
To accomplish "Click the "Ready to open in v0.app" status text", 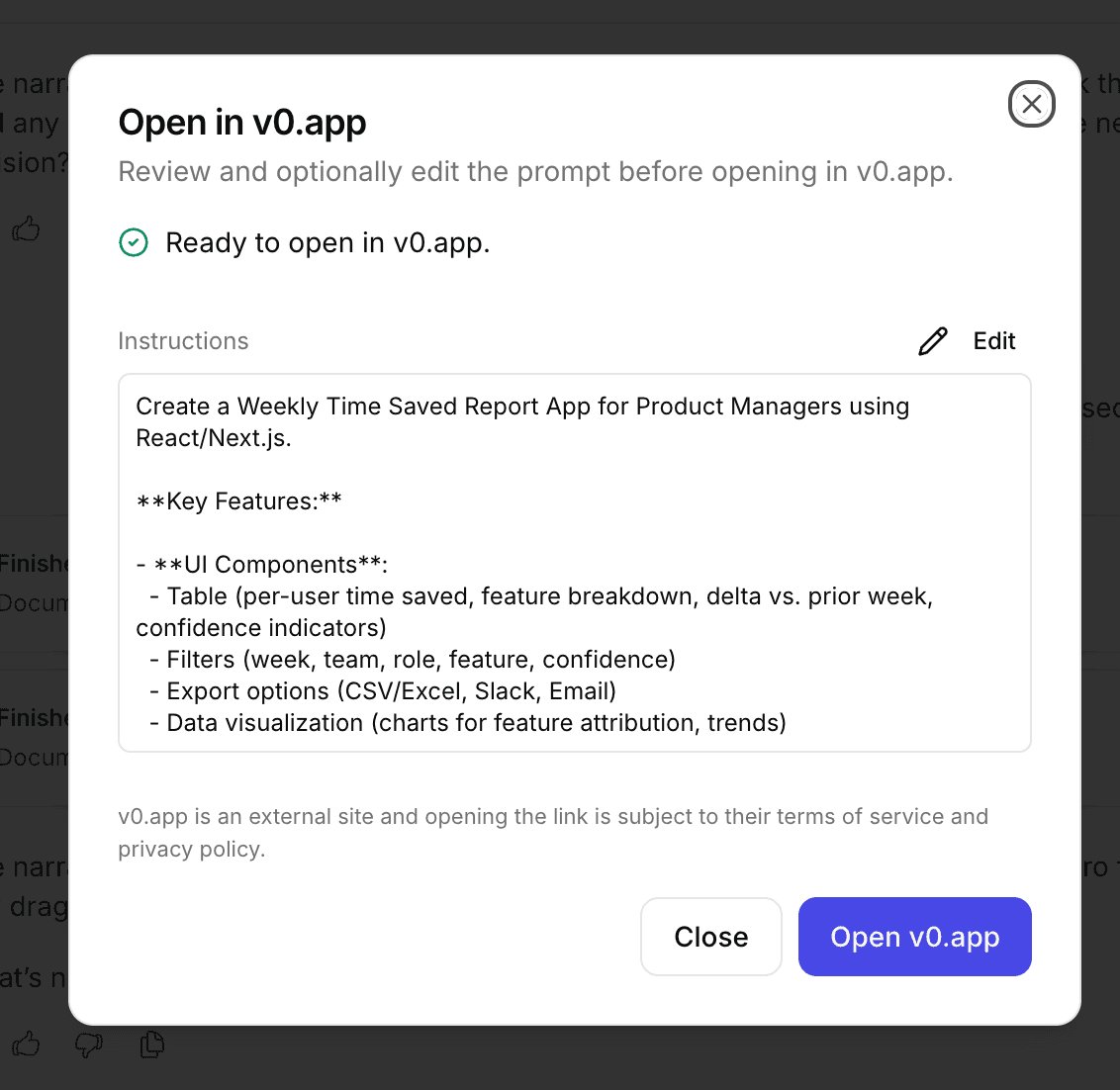I will [x=327, y=242].
